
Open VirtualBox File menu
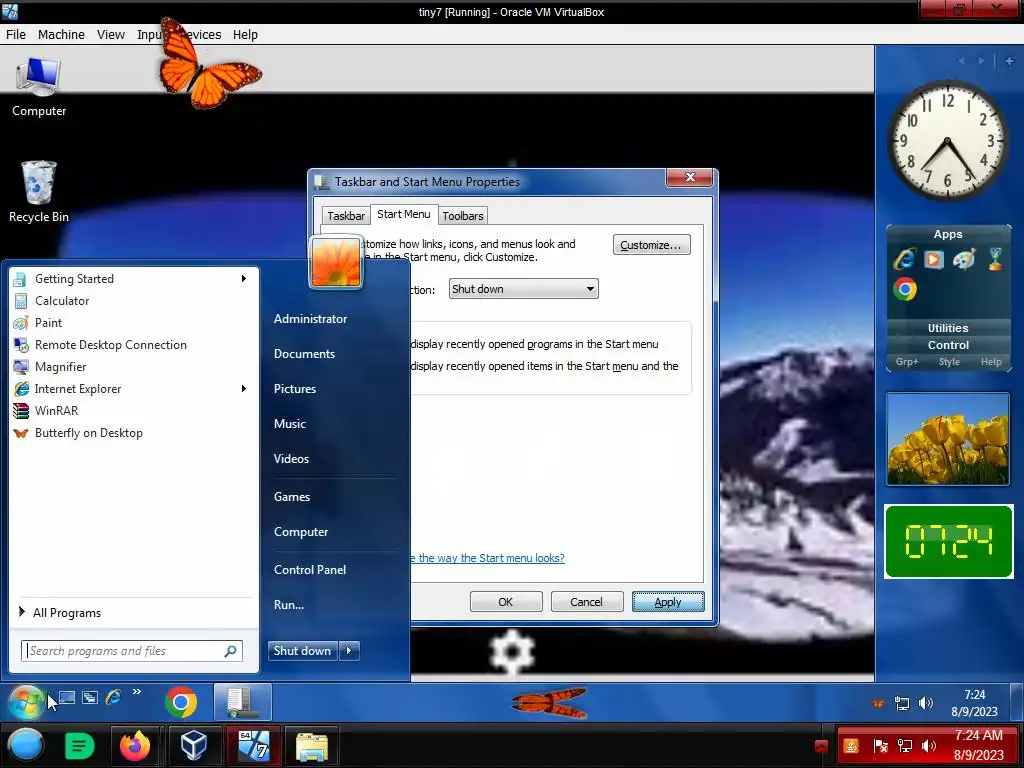point(16,35)
